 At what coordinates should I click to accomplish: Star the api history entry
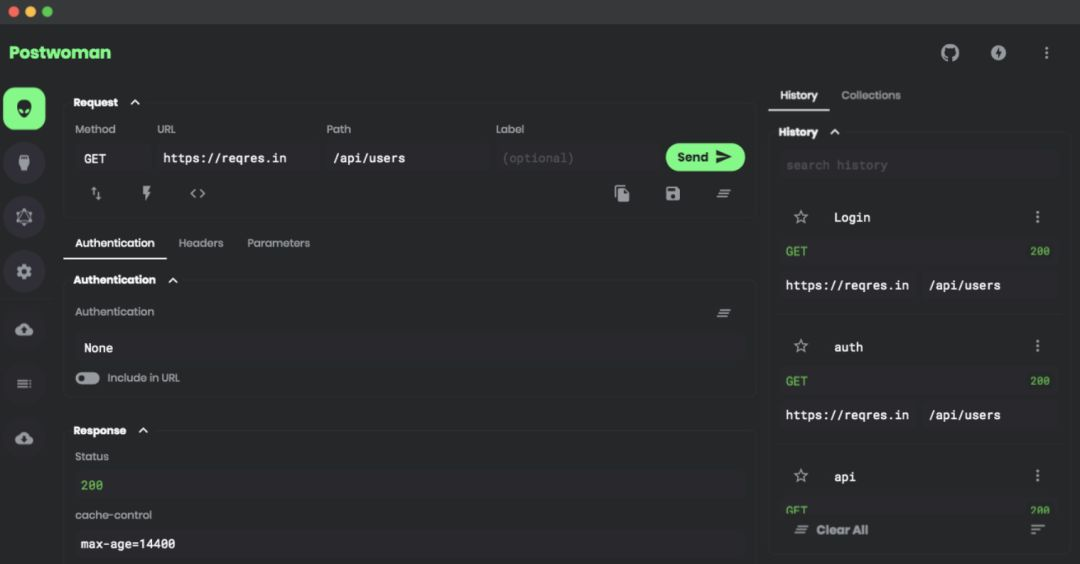point(800,476)
